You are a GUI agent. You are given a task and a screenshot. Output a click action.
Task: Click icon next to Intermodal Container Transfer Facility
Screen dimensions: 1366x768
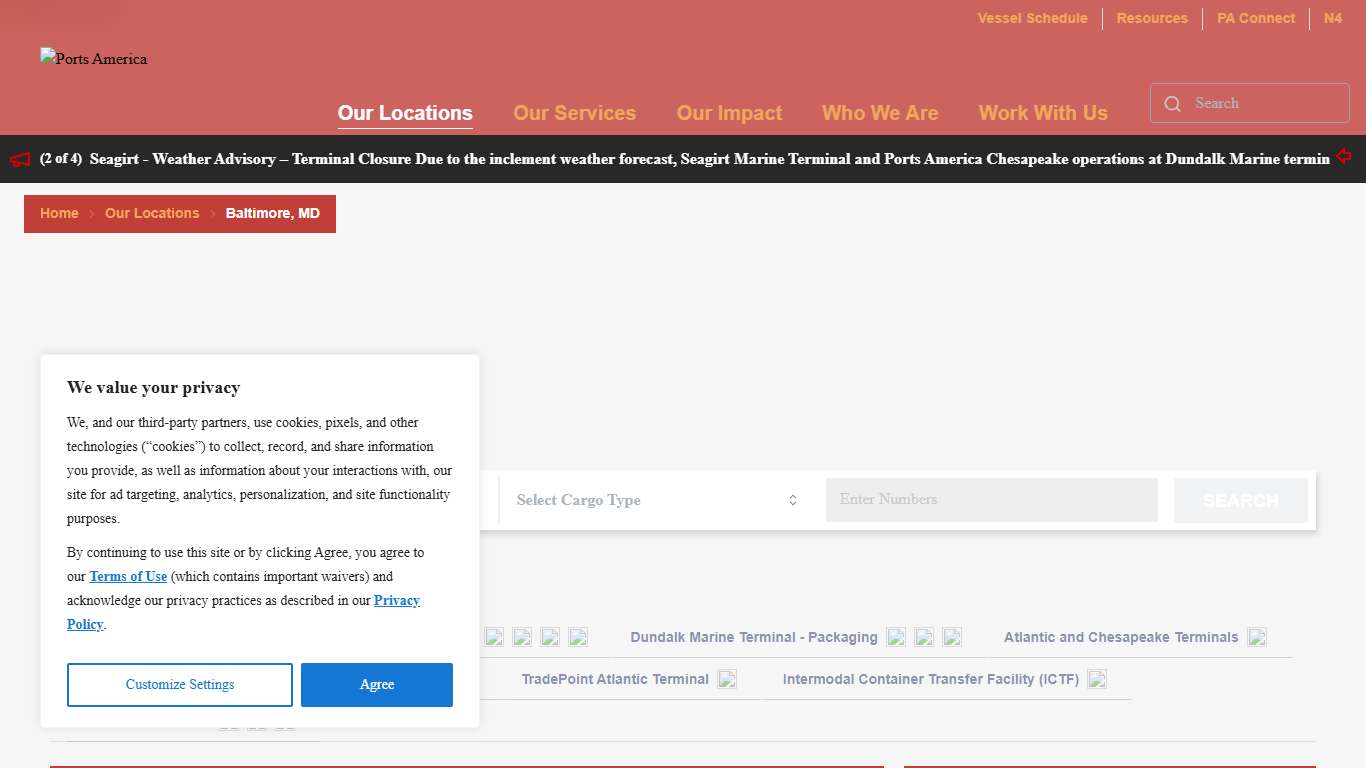click(1097, 680)
